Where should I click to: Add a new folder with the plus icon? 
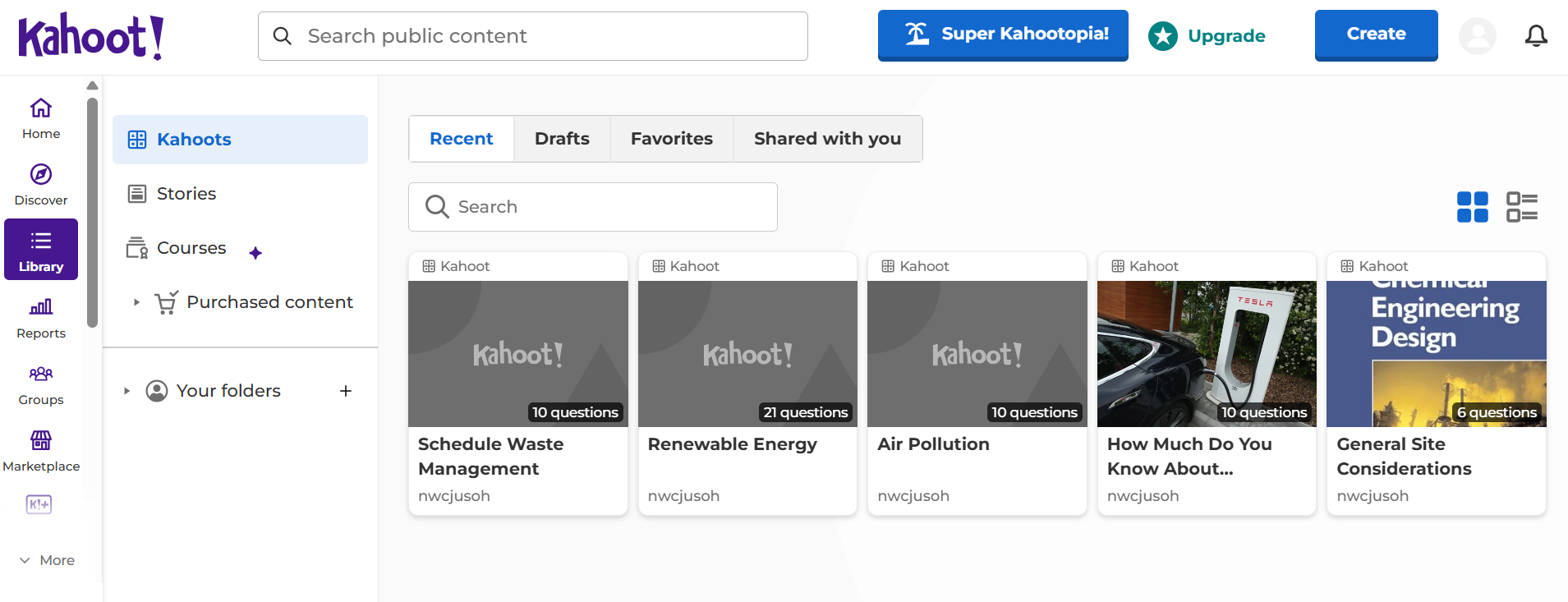(x=346, y=391)
